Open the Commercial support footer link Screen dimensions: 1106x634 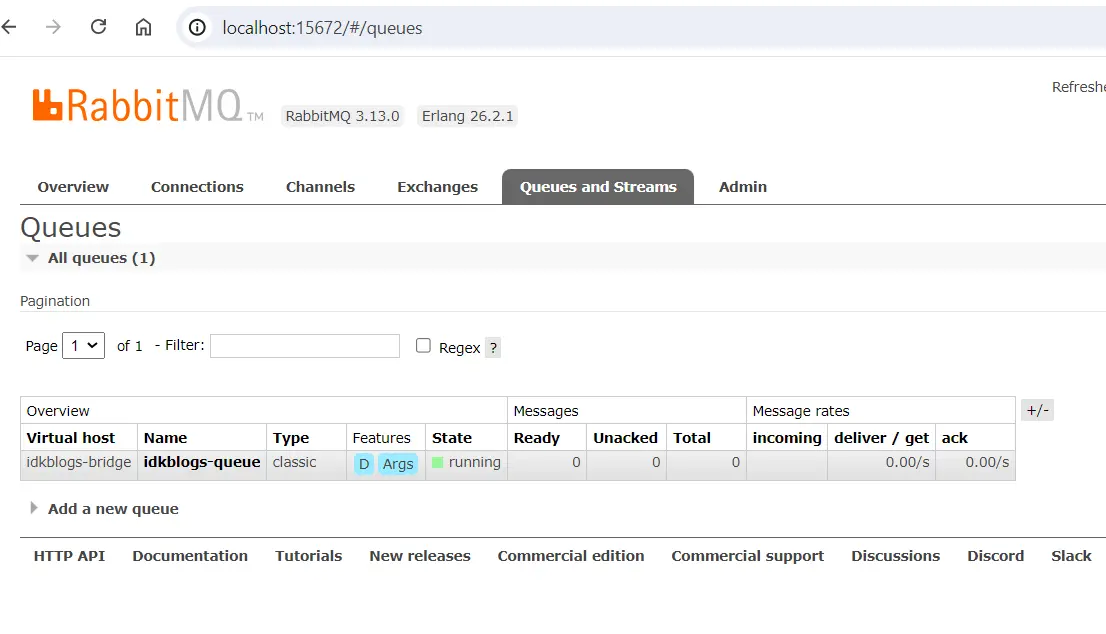(x=748, y=556)
